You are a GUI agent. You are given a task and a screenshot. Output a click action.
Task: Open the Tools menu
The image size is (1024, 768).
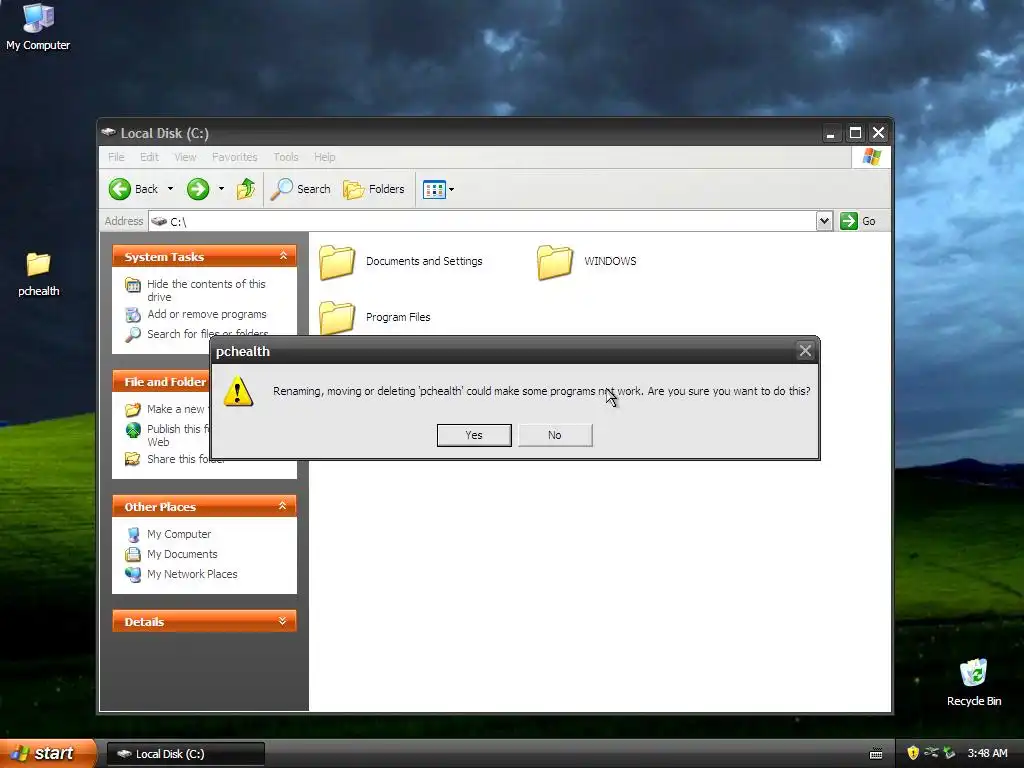(285, 157)
